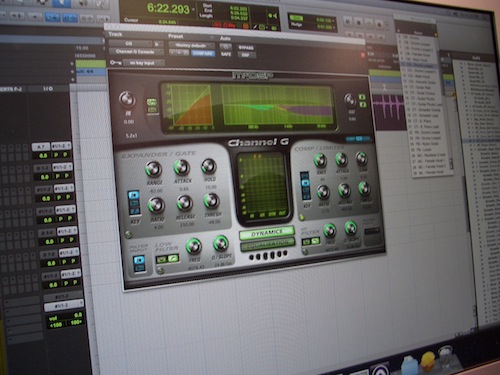Click the Low Filter Freq knob
Screen dimensions: 500x375
[194, 246]
